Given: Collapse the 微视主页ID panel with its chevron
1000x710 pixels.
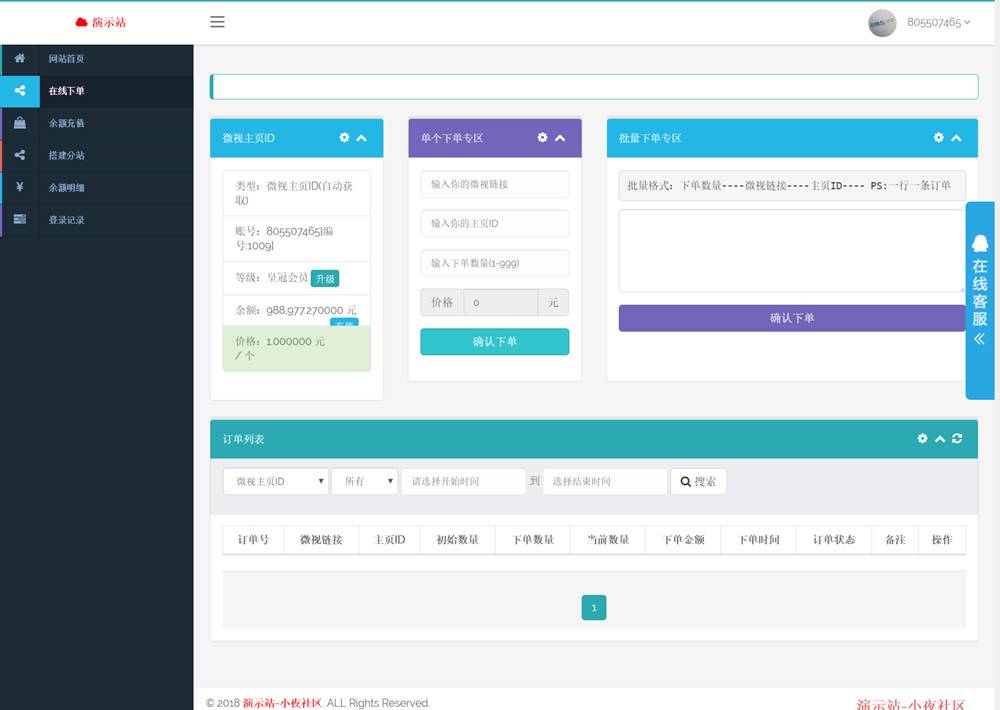Looking at the screenshot, I should tap(362, 138).
